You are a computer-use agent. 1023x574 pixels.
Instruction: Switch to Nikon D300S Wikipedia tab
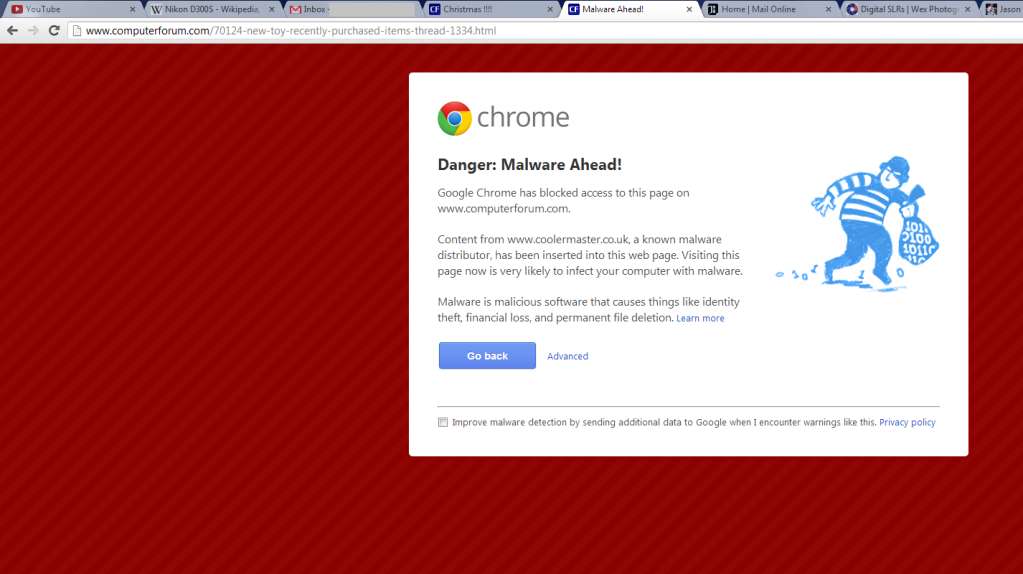[x=212, y=9]
